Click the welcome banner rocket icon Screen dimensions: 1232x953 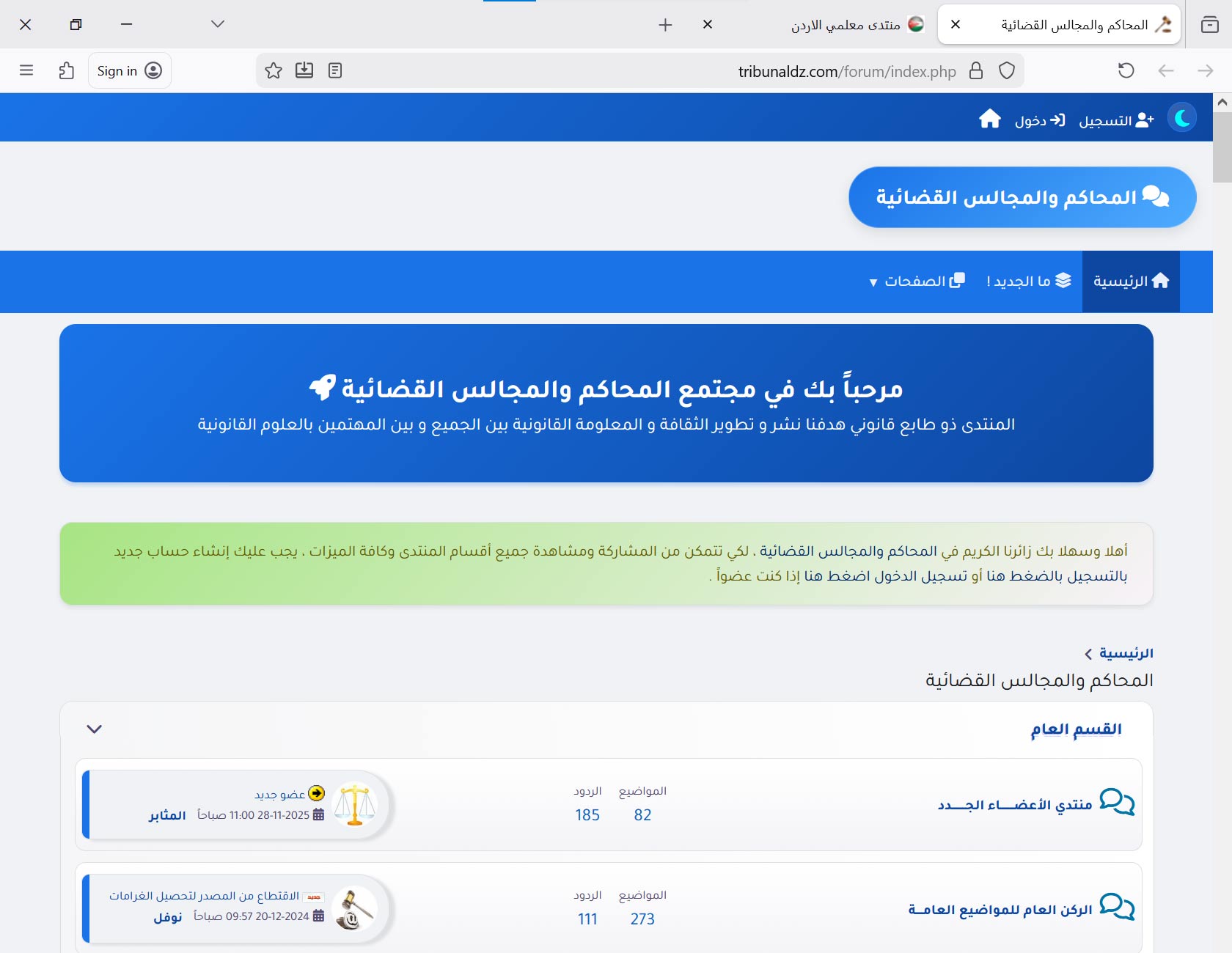[x=323, y=387]
